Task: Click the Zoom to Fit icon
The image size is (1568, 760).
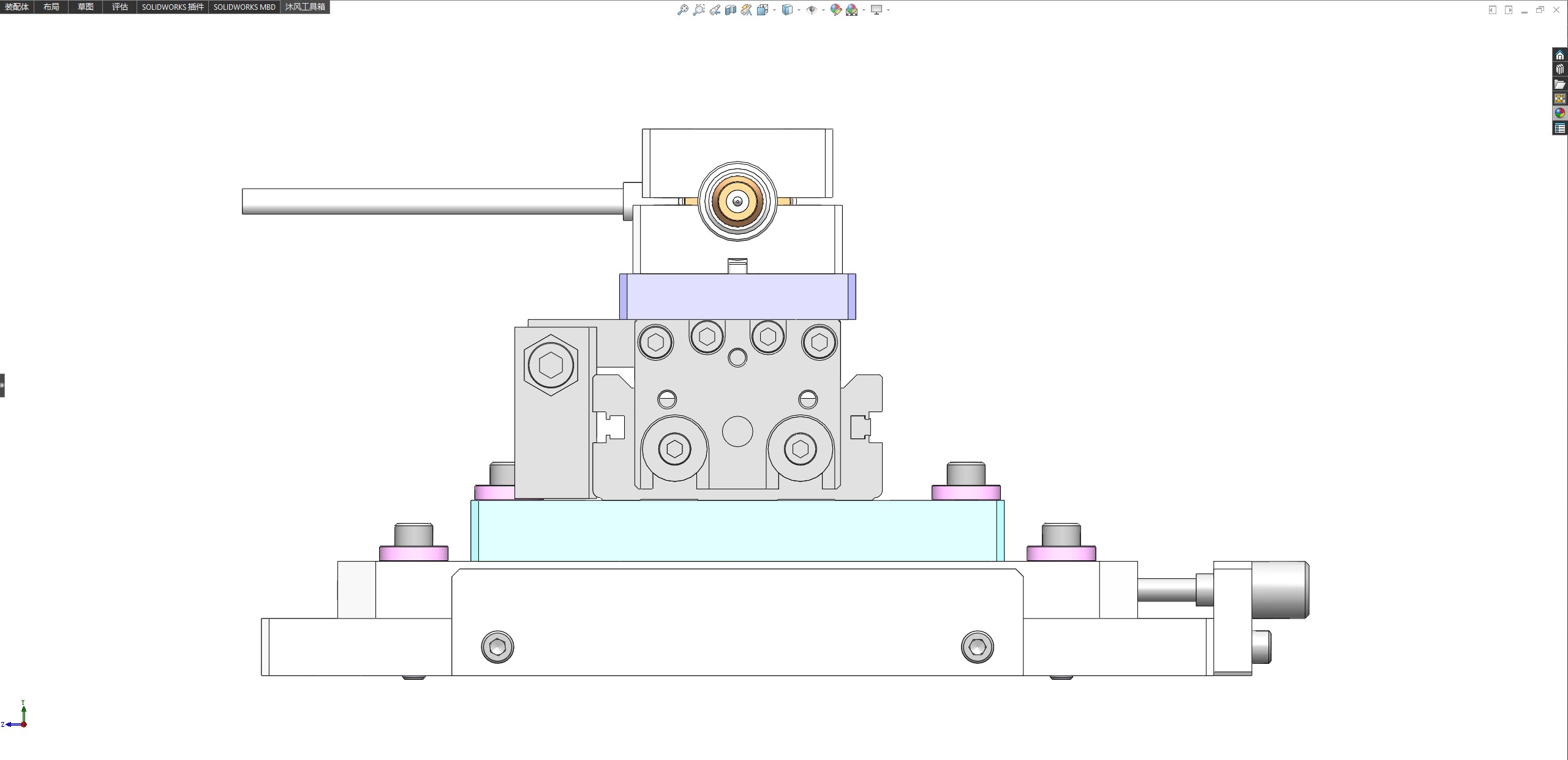Action: click(682, 10)
